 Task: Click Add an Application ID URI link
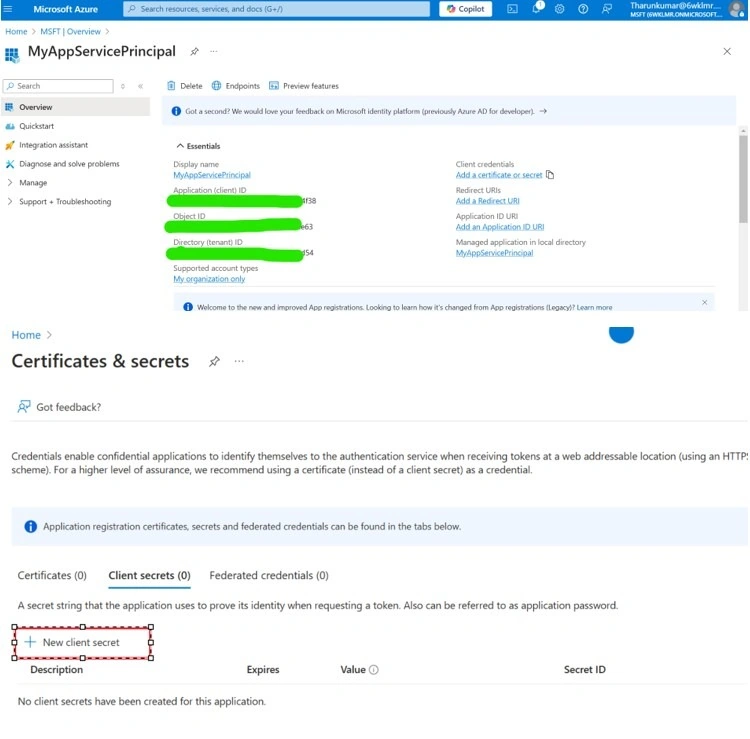click(500, 227)
